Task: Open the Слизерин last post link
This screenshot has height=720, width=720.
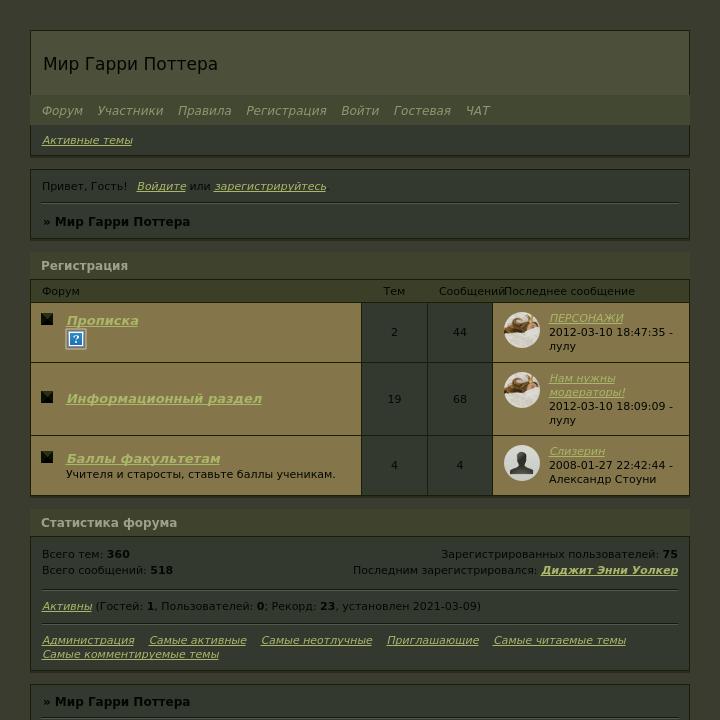Action: click(x=577, y=451)
